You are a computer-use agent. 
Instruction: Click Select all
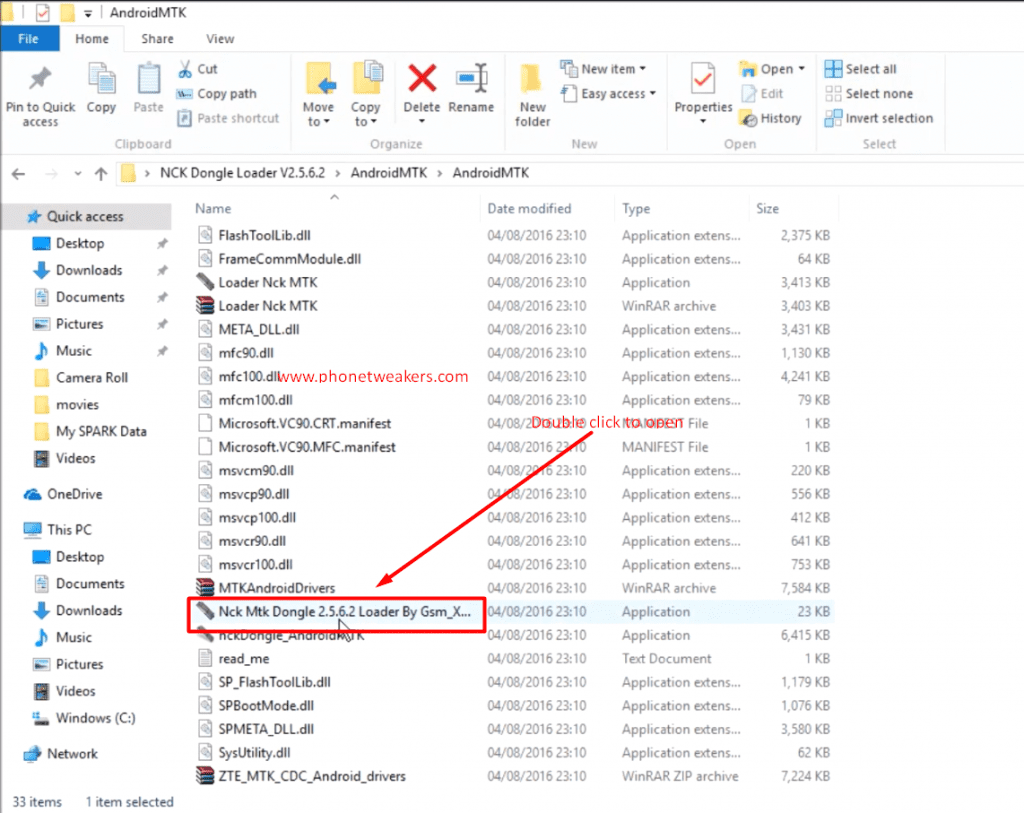pos(860,69)
